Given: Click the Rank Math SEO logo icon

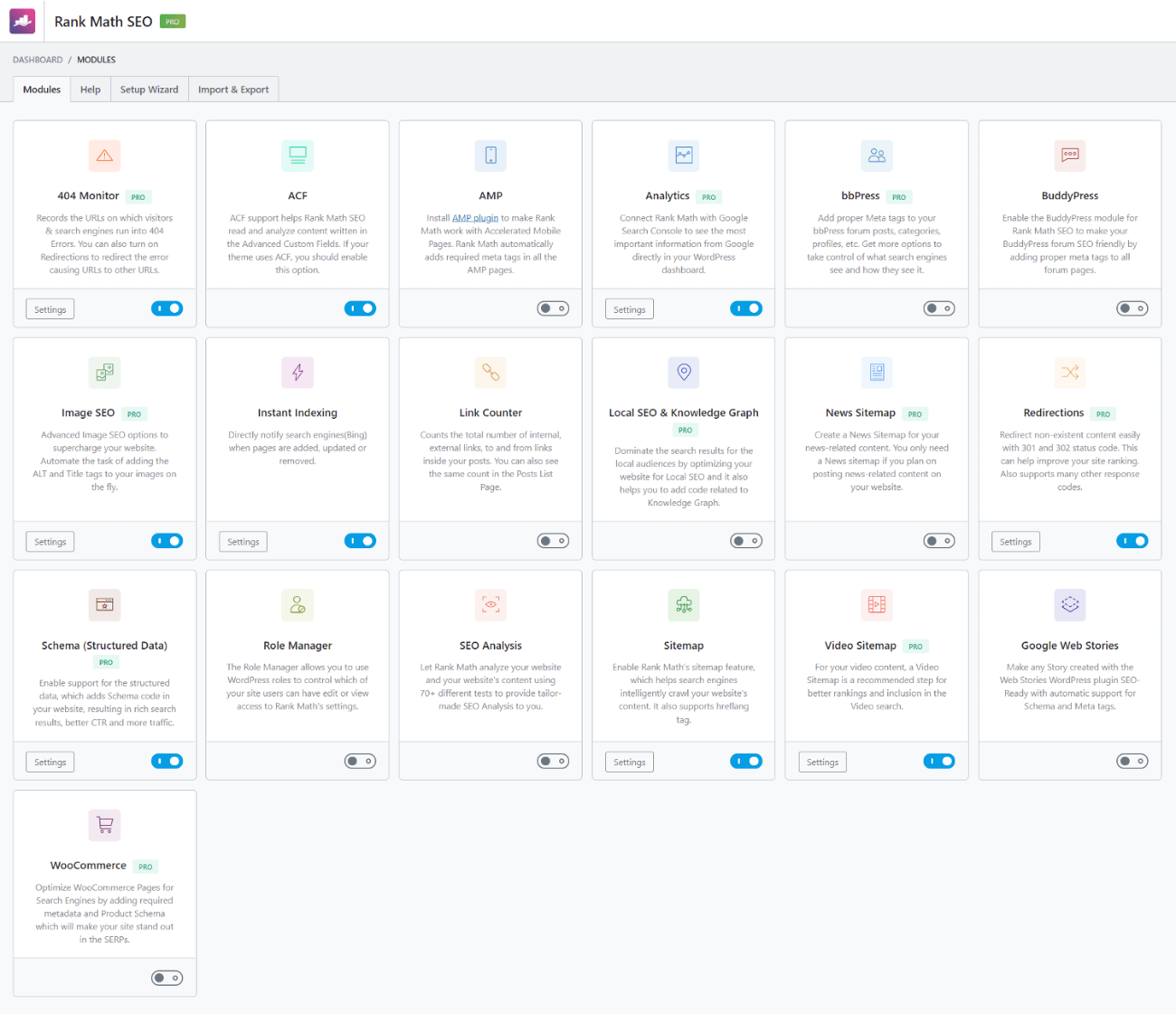Looking at the screenshot, I should pyautogui.click(x=23, y=21).
